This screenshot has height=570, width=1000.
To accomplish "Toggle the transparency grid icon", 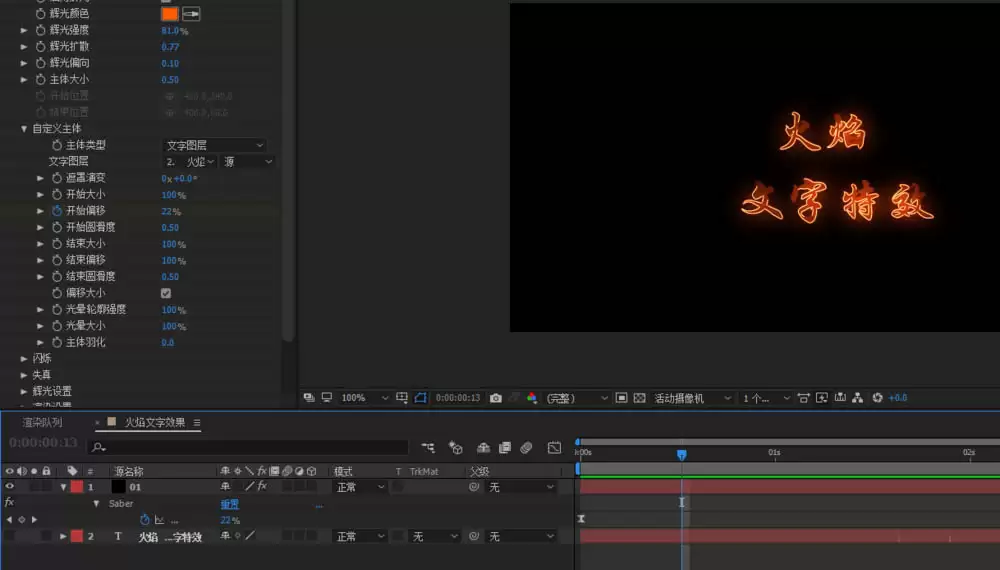I will coord(639,398).
